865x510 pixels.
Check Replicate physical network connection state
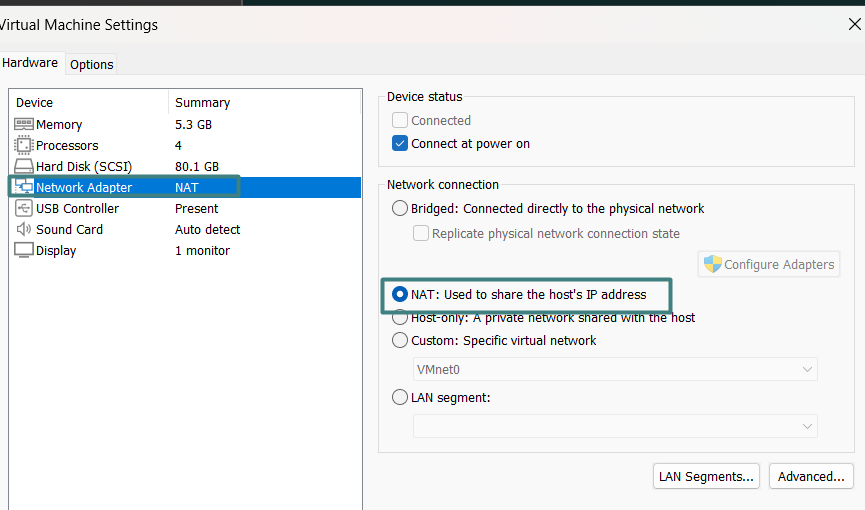point(422,233)
